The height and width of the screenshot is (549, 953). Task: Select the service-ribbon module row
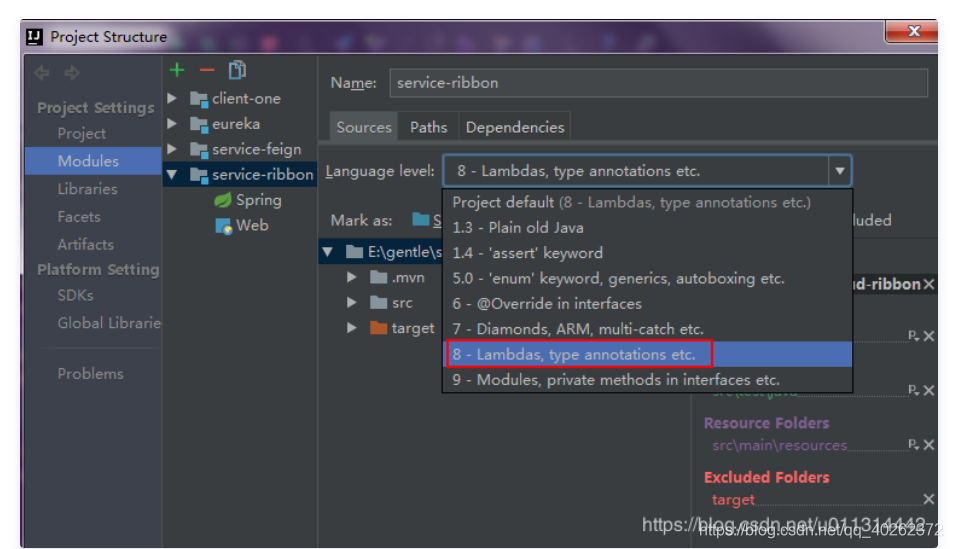tap(240, 174)
